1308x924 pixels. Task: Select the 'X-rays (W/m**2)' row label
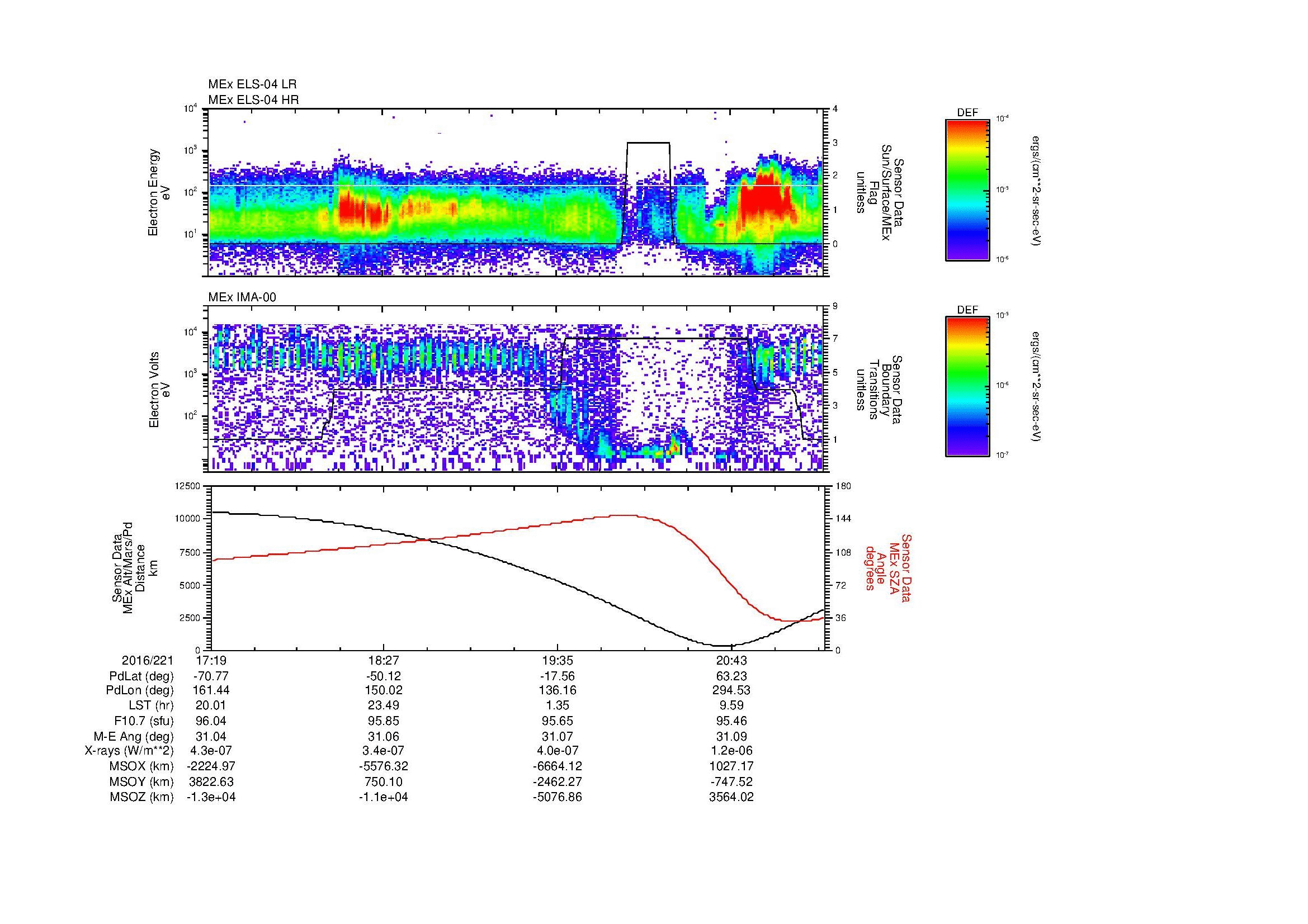pos(129,751)
